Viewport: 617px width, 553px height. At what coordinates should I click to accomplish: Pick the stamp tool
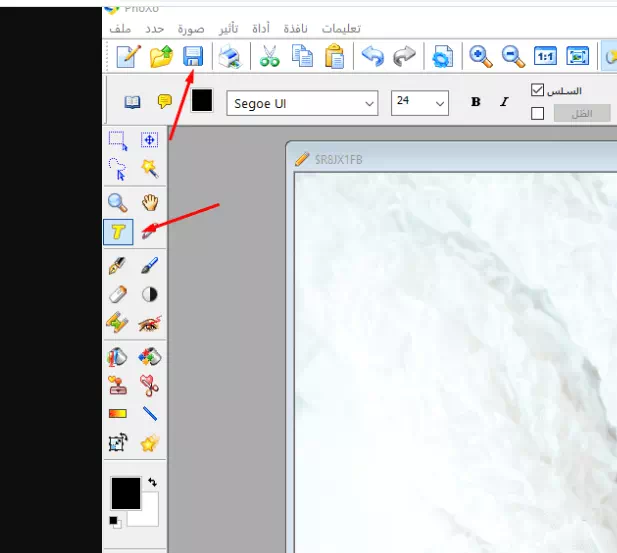pyautogui.click(x=118, y=385)
